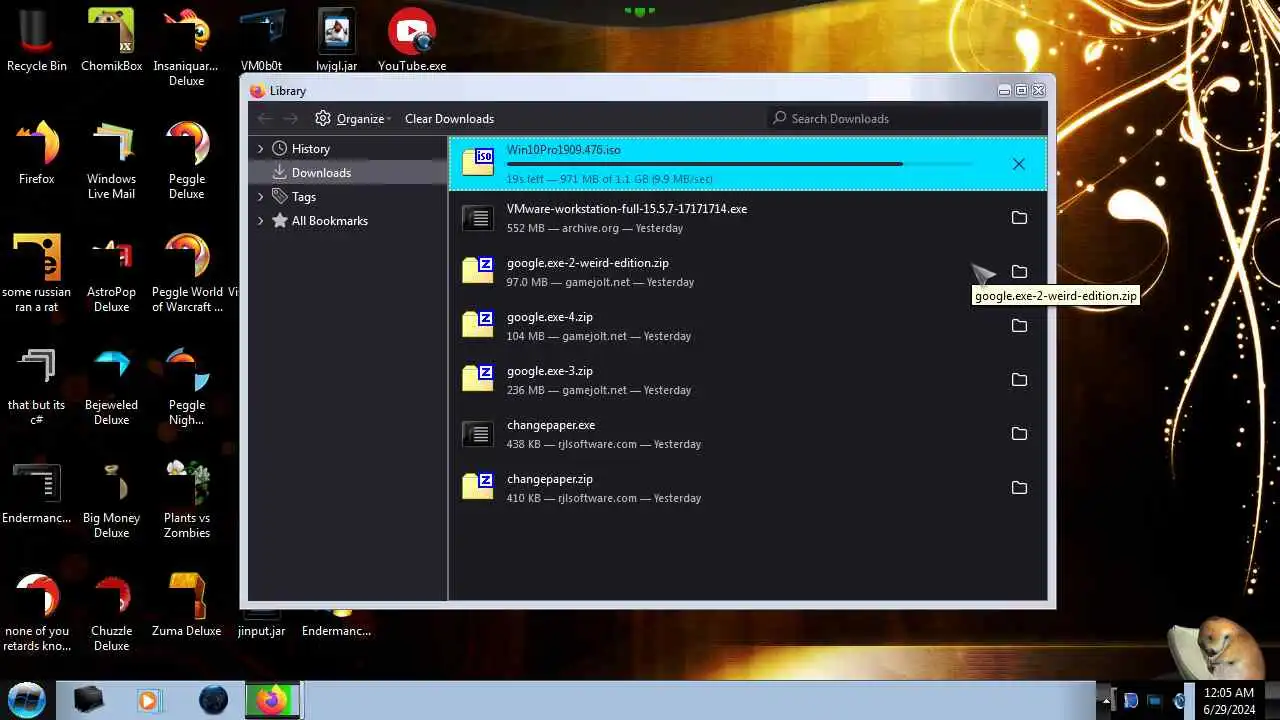Screen dimensions: 1280x720
Task: Select the VM0b0t desktop icon
Action: pyautogui.click(x=261, y=42)
